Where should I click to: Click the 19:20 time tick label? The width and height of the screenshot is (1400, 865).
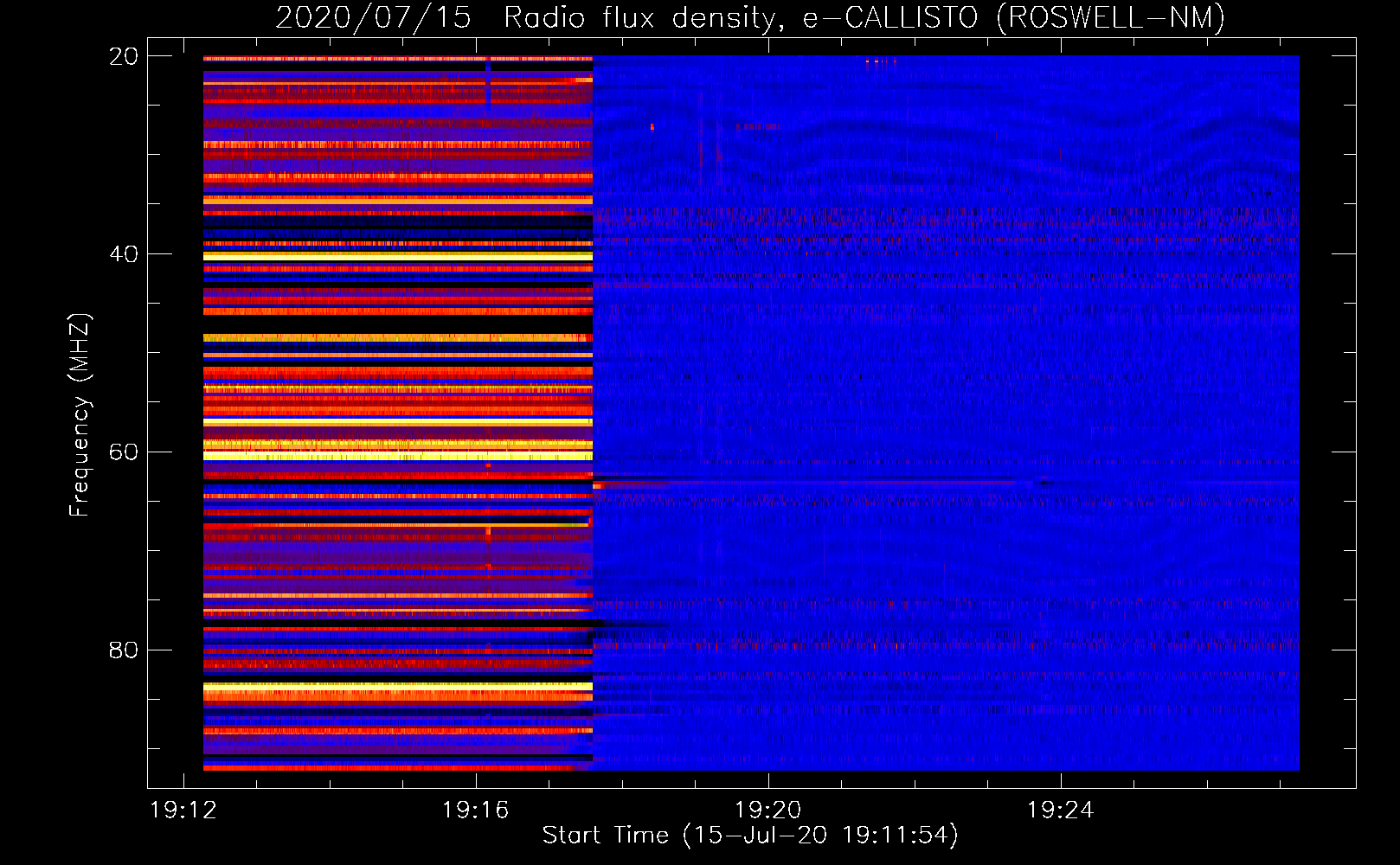(x=768, y=811)
